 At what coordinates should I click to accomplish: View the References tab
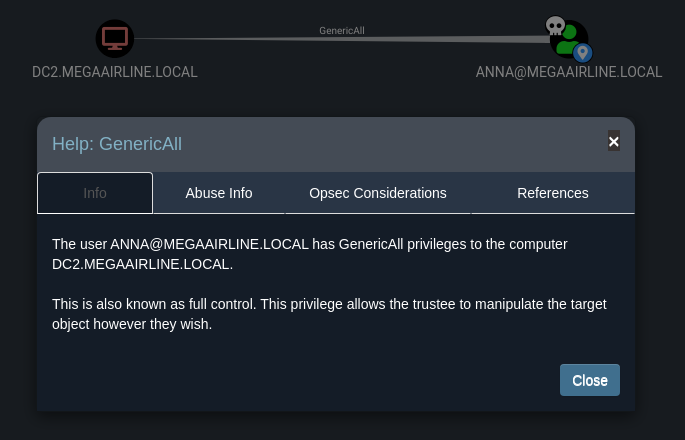click(553, 193)
